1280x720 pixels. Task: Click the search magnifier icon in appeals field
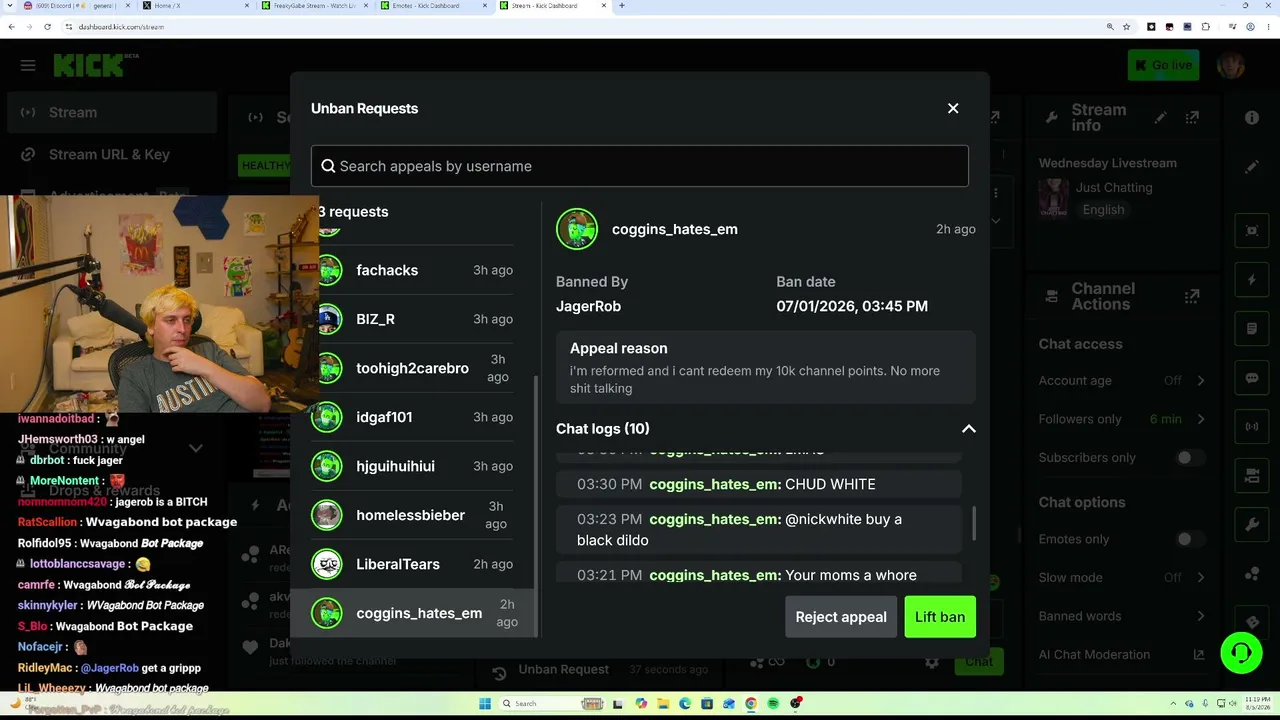pos(328,166)
